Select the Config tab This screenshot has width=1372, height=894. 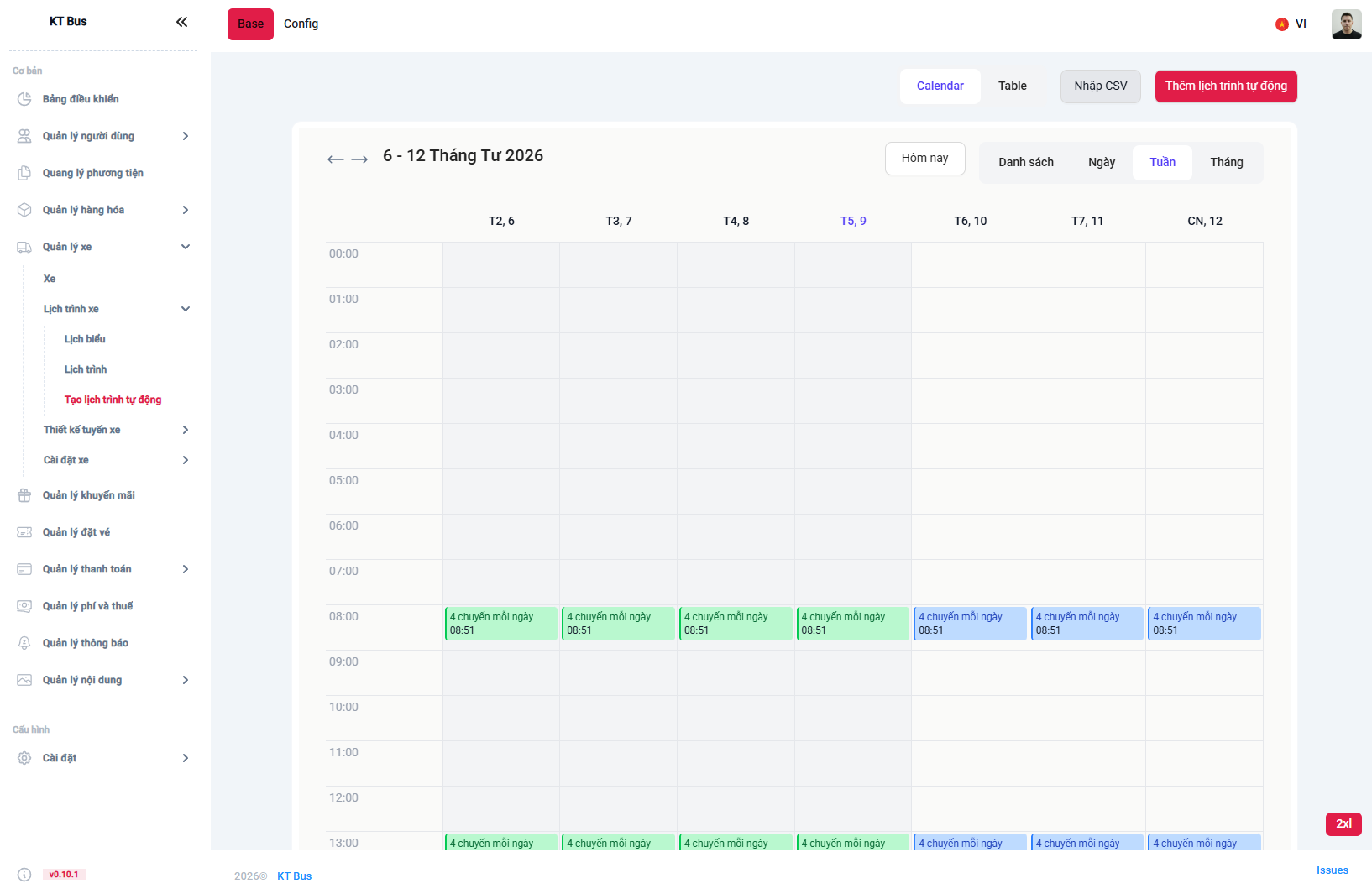point(301,24)
